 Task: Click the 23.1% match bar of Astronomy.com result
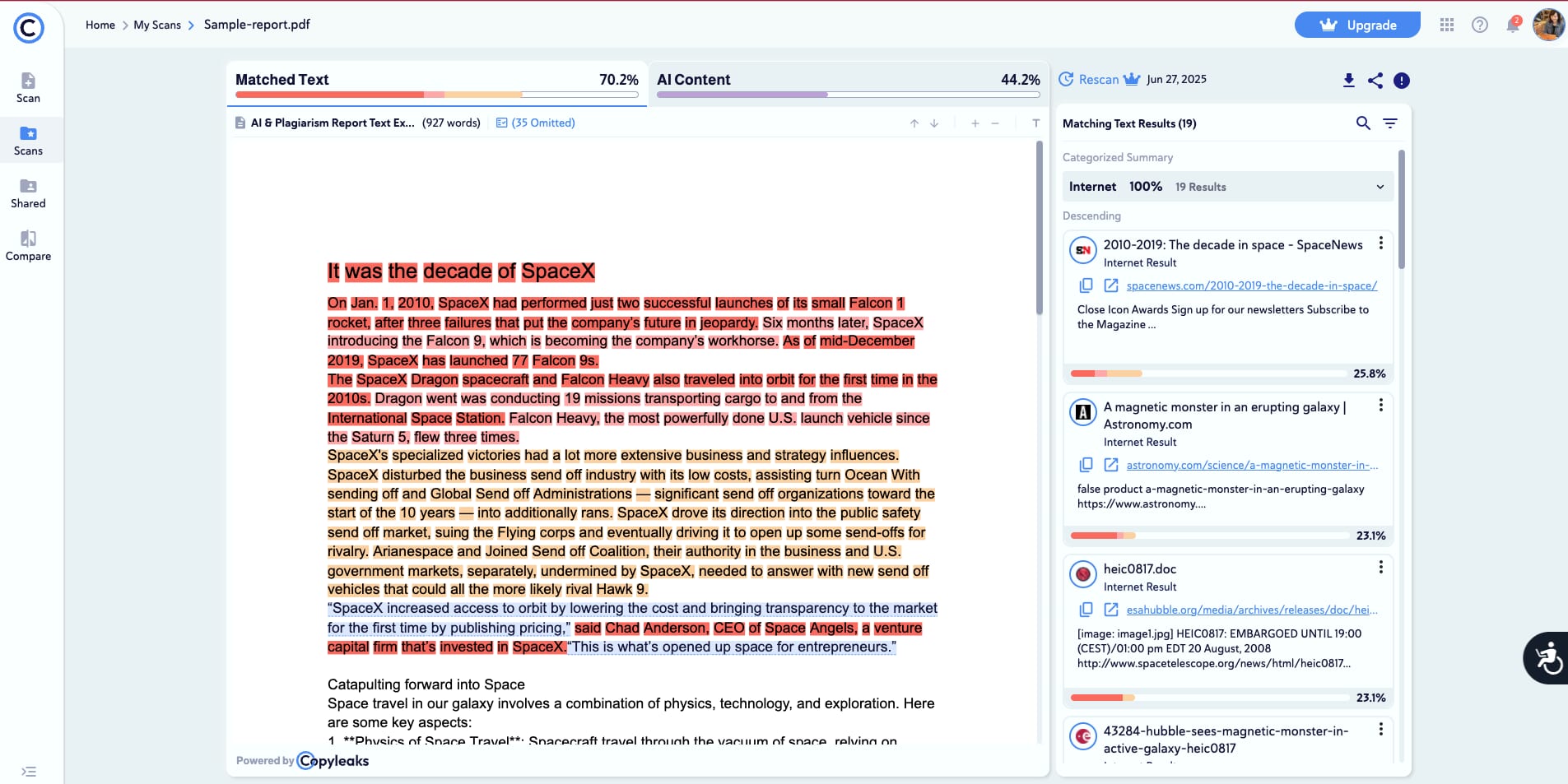coord(1208,536)
